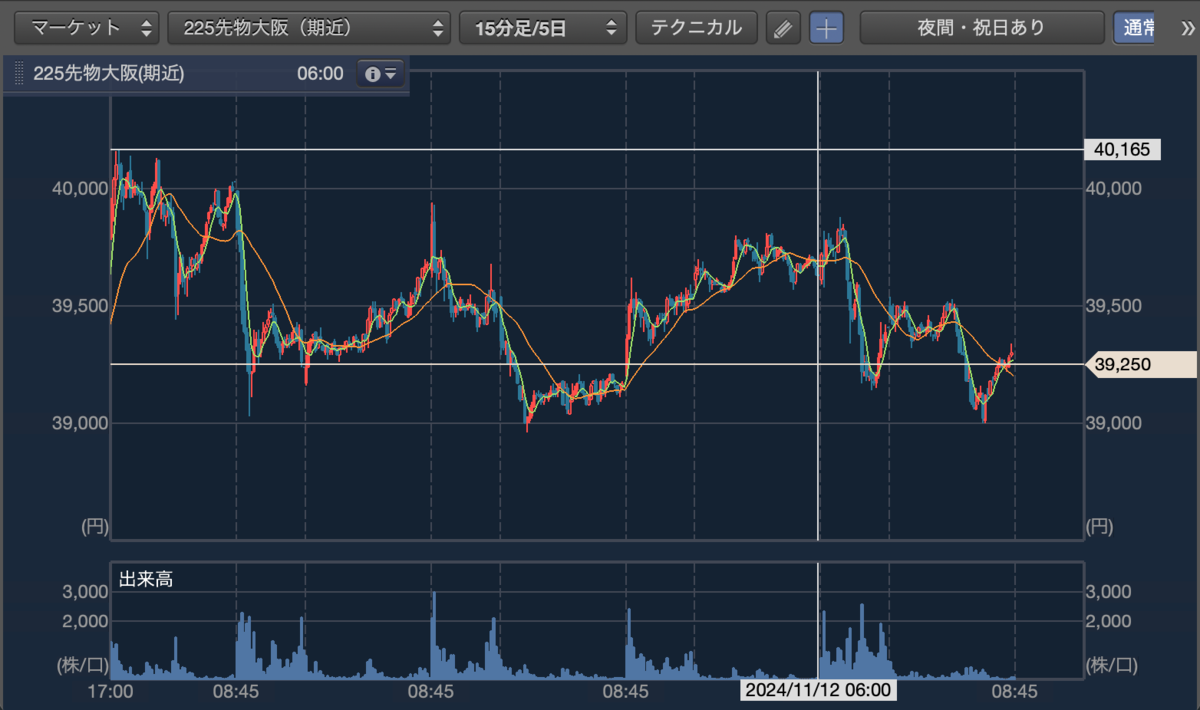Viewport: 1200px width, 710px height.
Task: Grab the legend panel drag handle
Action: coord(17,74)
